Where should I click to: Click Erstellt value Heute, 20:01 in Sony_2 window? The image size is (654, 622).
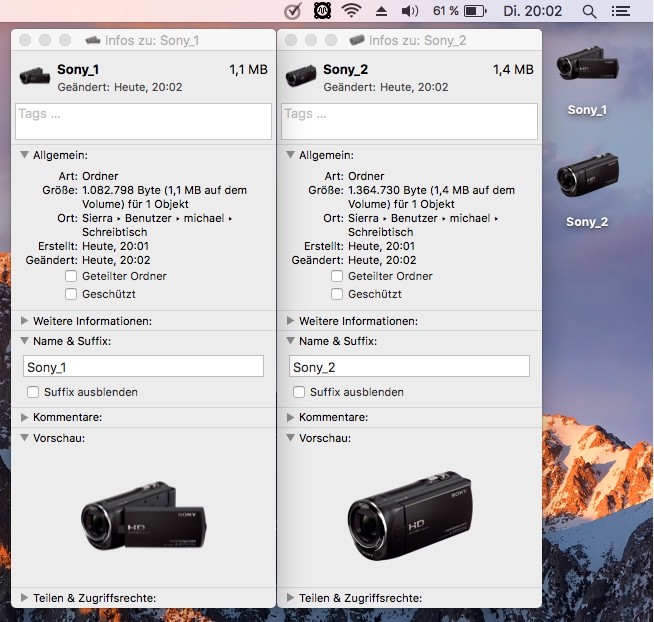382,246
